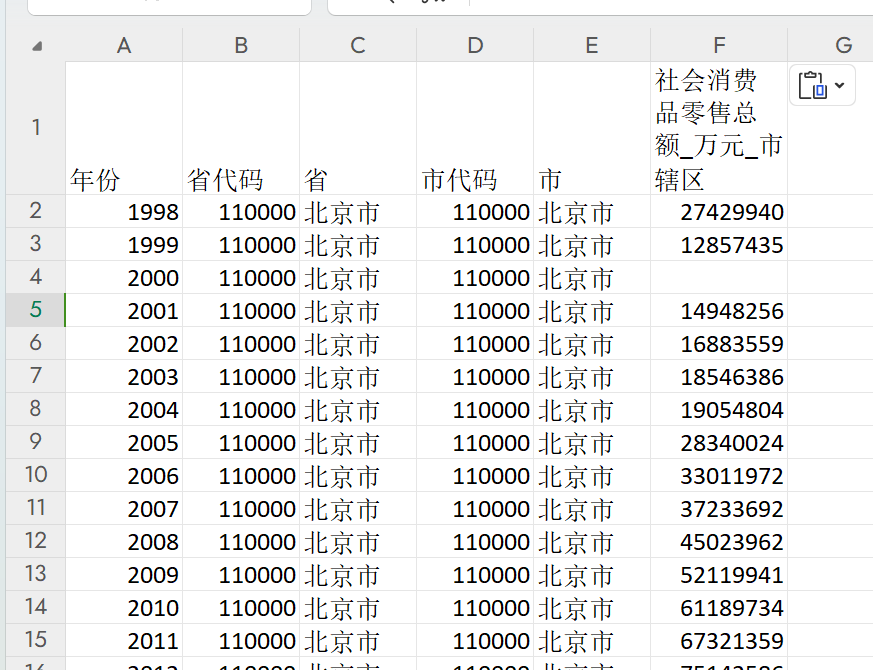The width and height of the screenshot is (873, 670).
Task: Open the Paste Options button
Action: click(822, 85)
